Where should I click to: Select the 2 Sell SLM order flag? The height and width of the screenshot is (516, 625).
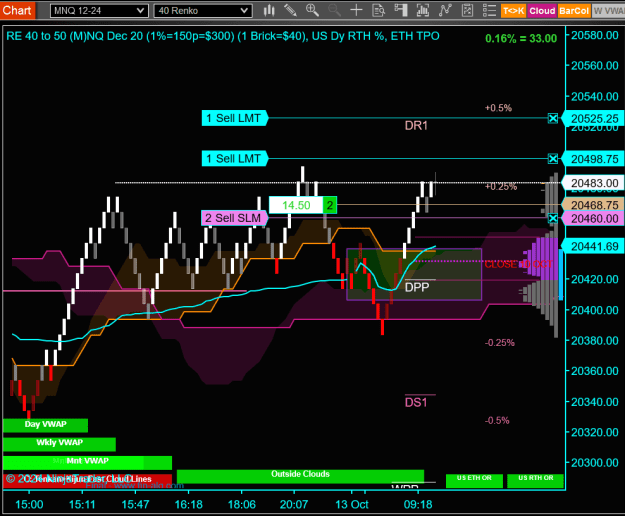234,218
